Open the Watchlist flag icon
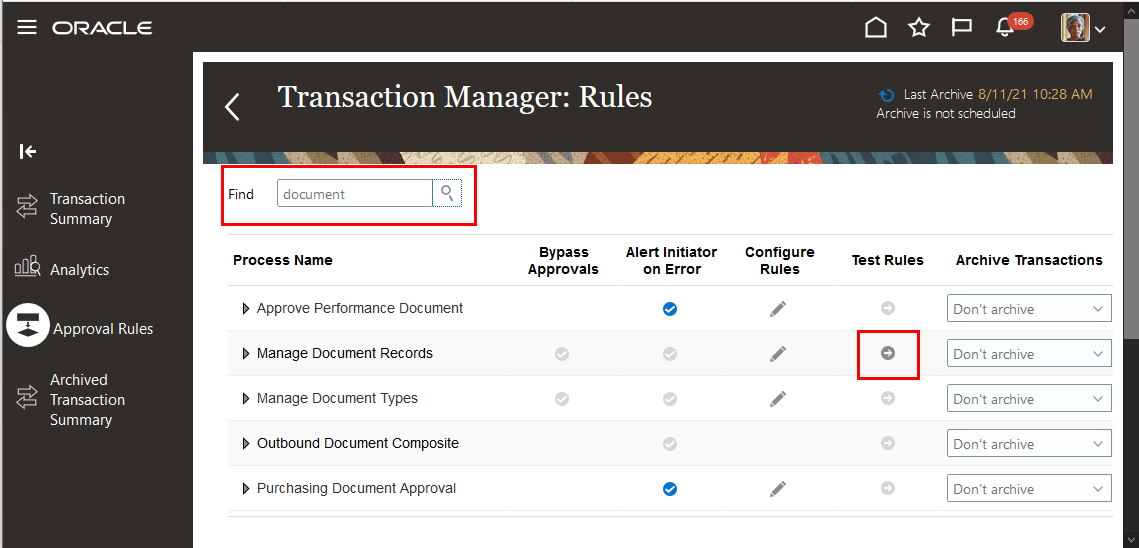This screenshot has width=1139, height=548. tap(962, 27)
